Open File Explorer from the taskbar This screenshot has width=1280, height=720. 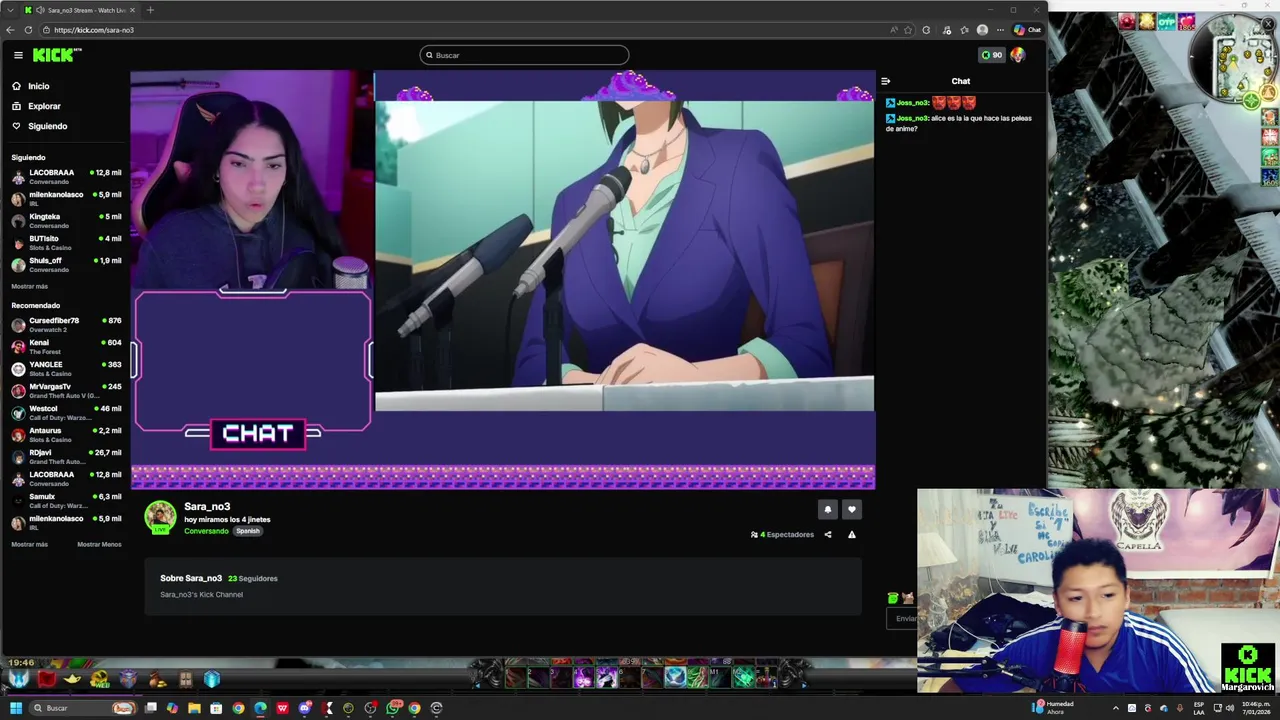(x=194, y=708)
